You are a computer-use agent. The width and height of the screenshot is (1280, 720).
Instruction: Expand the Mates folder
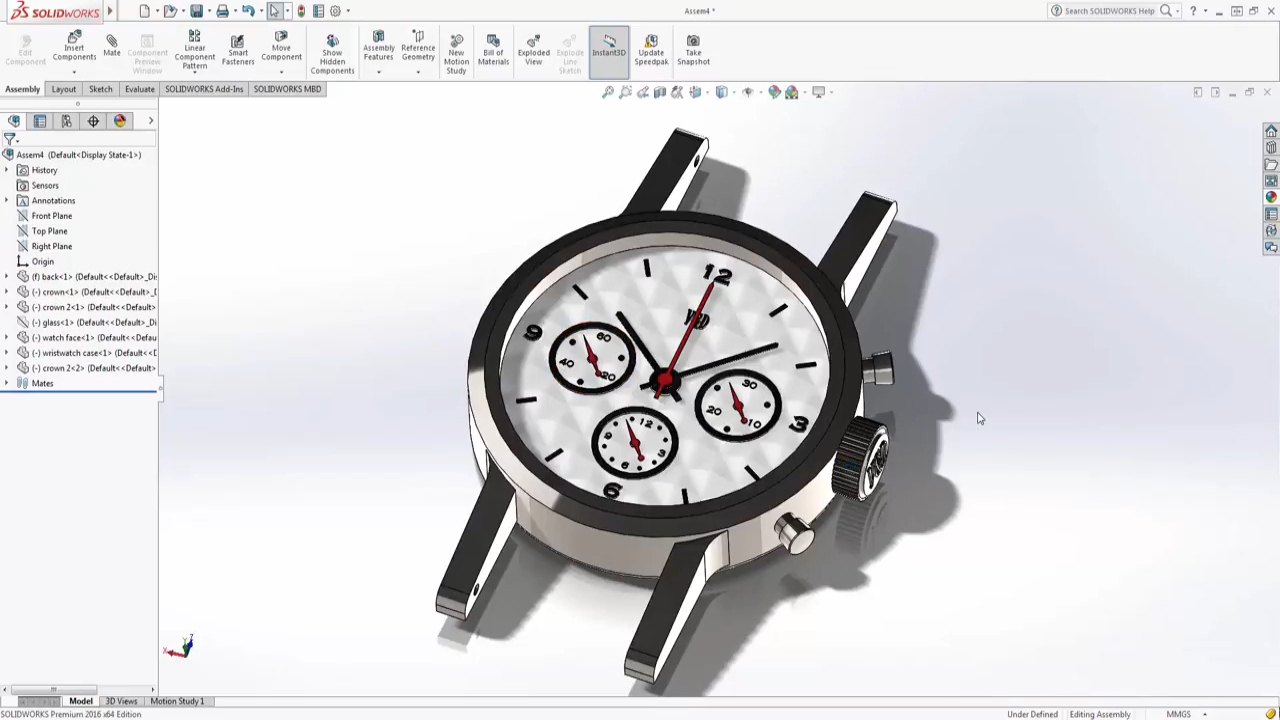[7, 383]
